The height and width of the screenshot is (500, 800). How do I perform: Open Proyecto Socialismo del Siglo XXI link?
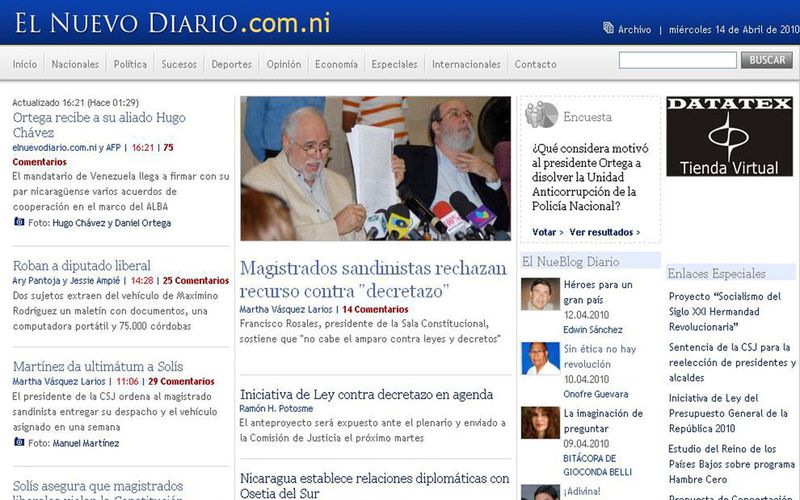tap(724, 311)
